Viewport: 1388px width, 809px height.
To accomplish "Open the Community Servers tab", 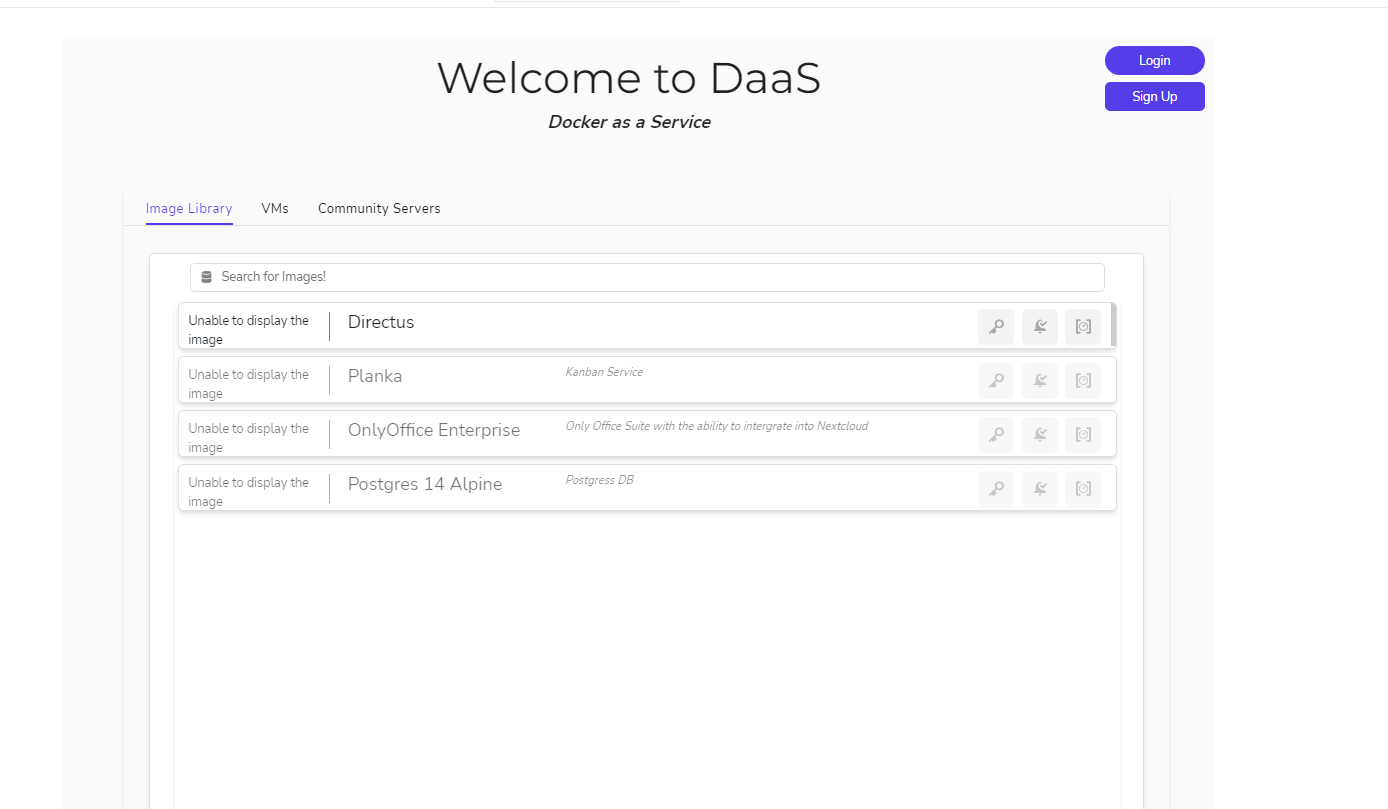I will (379, 208).
